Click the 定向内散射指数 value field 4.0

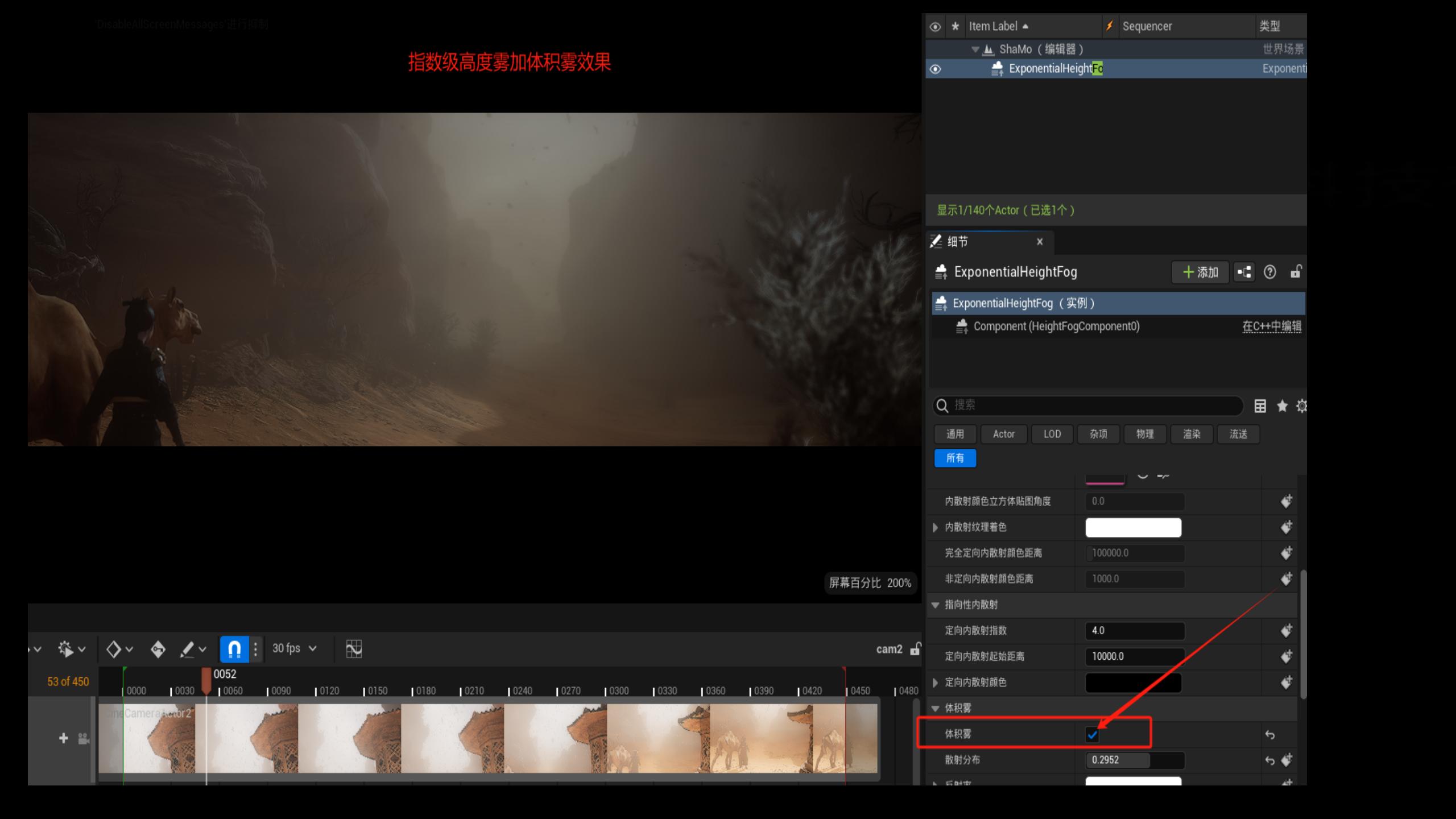tap(1135, 631)
